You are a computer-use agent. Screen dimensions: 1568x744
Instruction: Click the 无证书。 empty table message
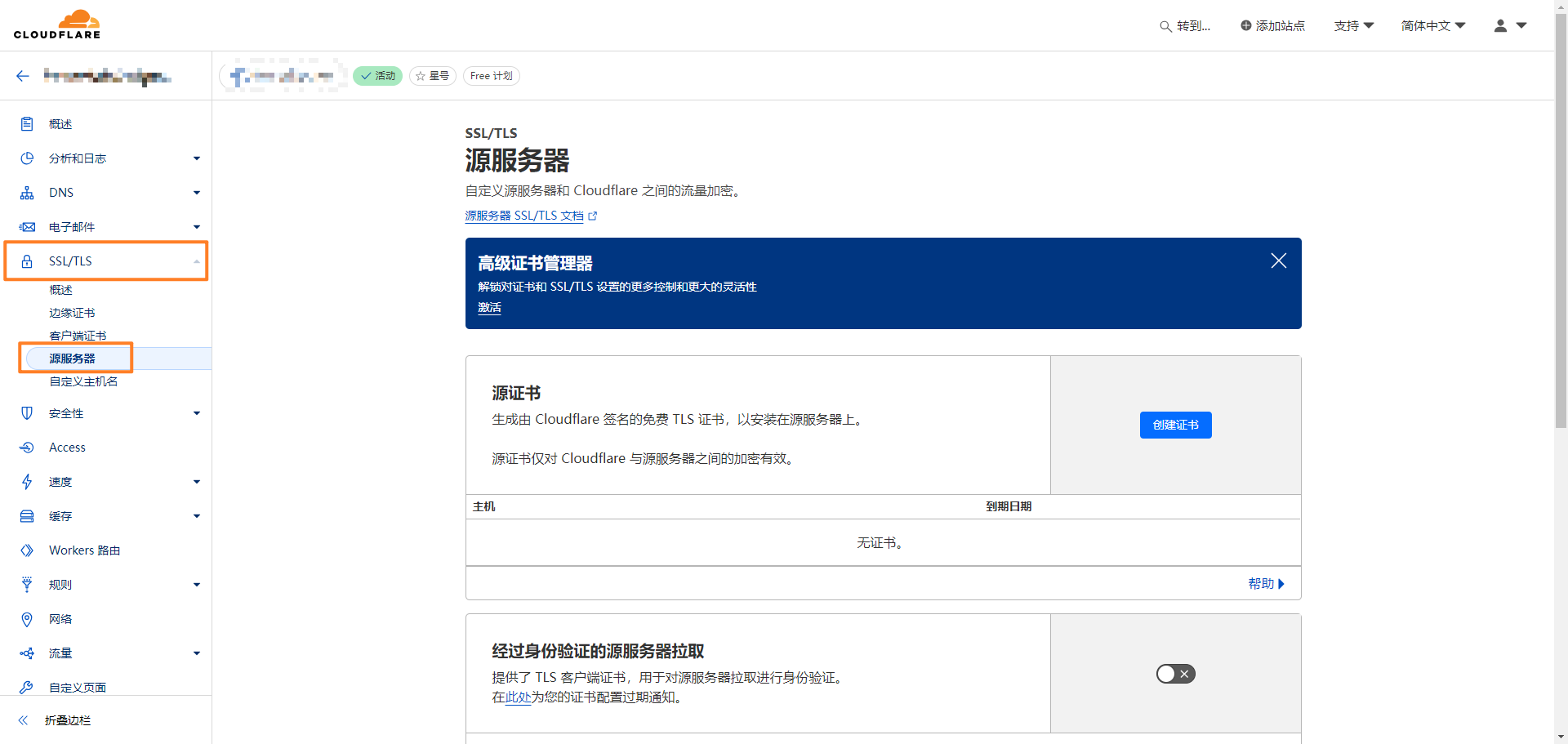(880, 543)
